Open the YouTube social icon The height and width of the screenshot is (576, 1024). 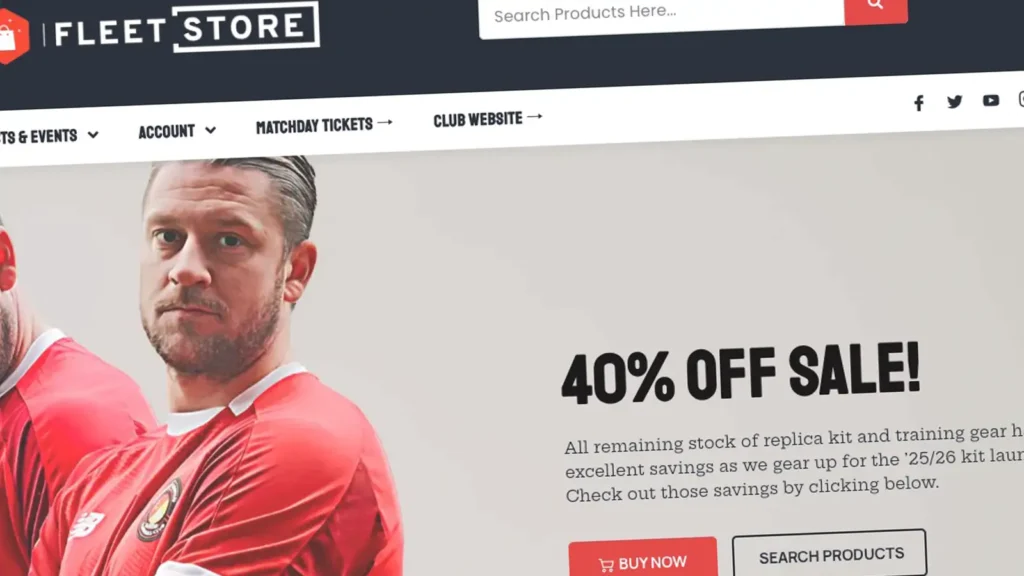(x=991, y=101)
